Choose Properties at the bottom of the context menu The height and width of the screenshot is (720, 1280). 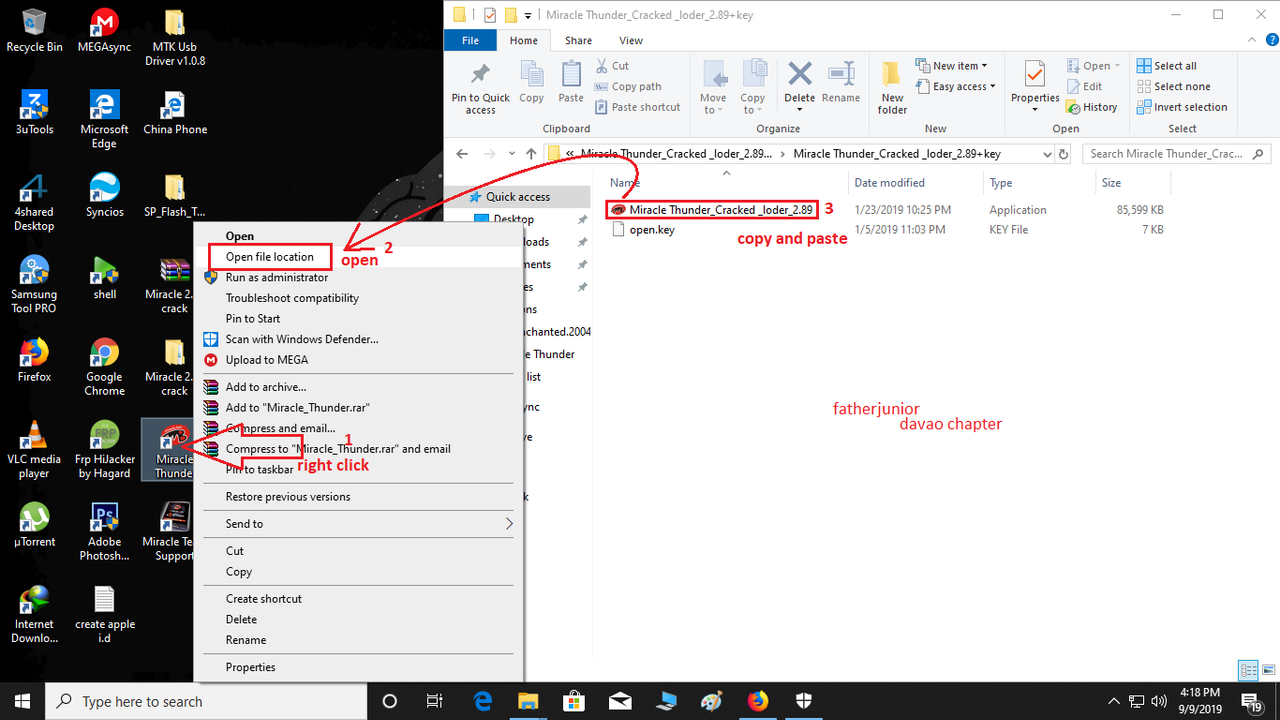tap(251, 667)
